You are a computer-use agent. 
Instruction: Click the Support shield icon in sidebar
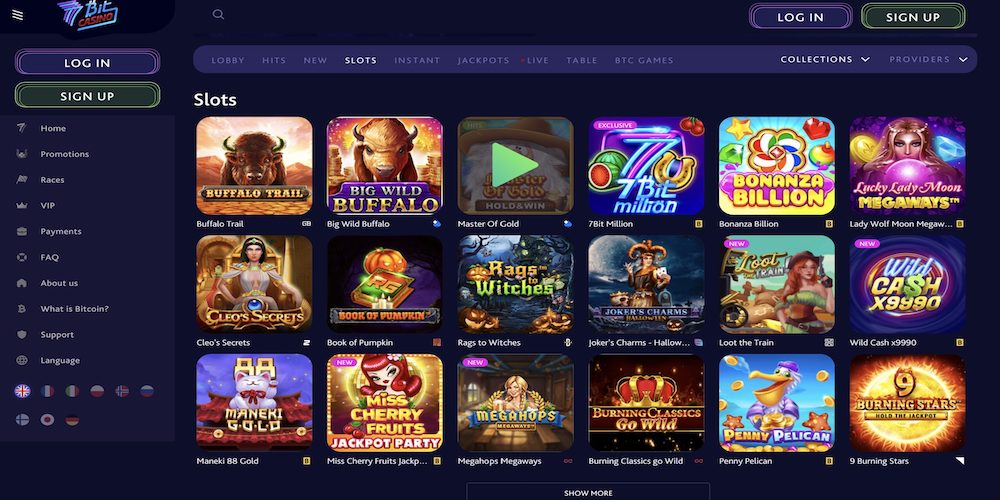click(22, 334)
